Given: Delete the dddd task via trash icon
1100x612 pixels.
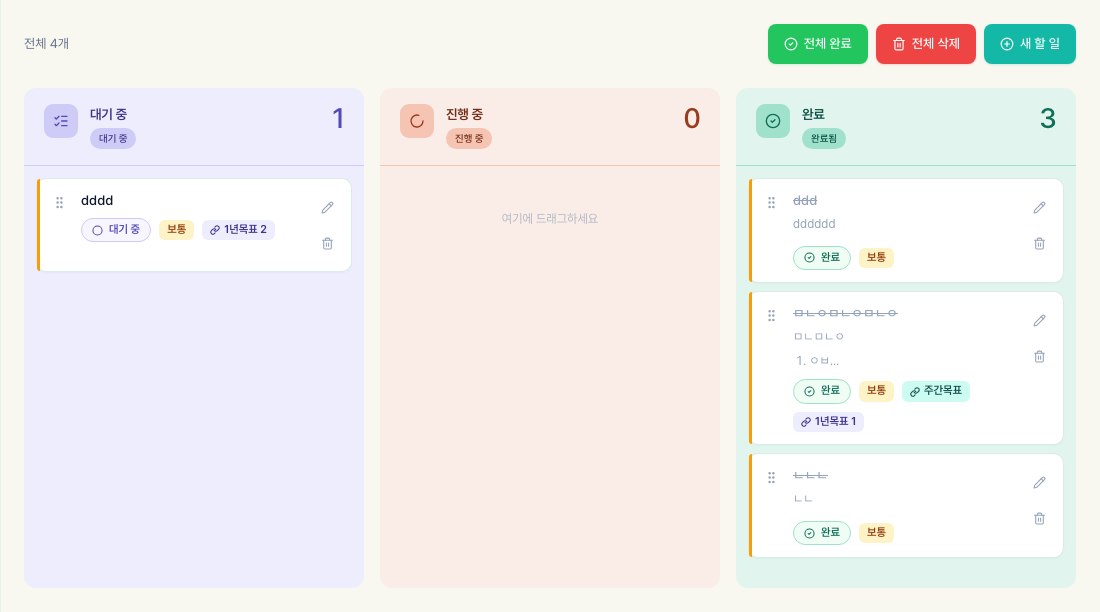Looking at the screenshot, I should [328, 244].
